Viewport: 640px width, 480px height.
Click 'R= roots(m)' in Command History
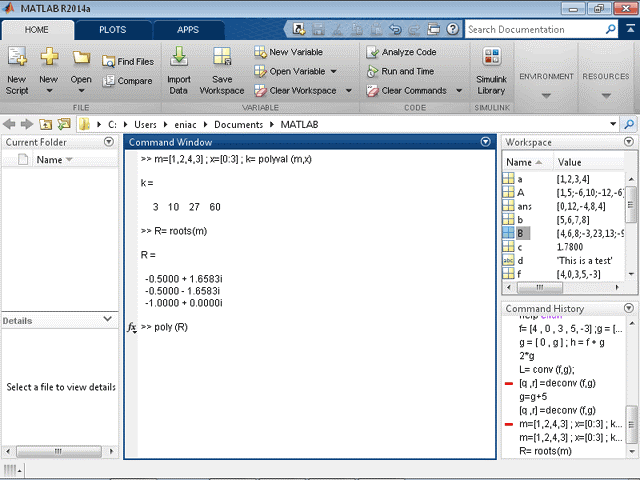[x=545, y=451]
